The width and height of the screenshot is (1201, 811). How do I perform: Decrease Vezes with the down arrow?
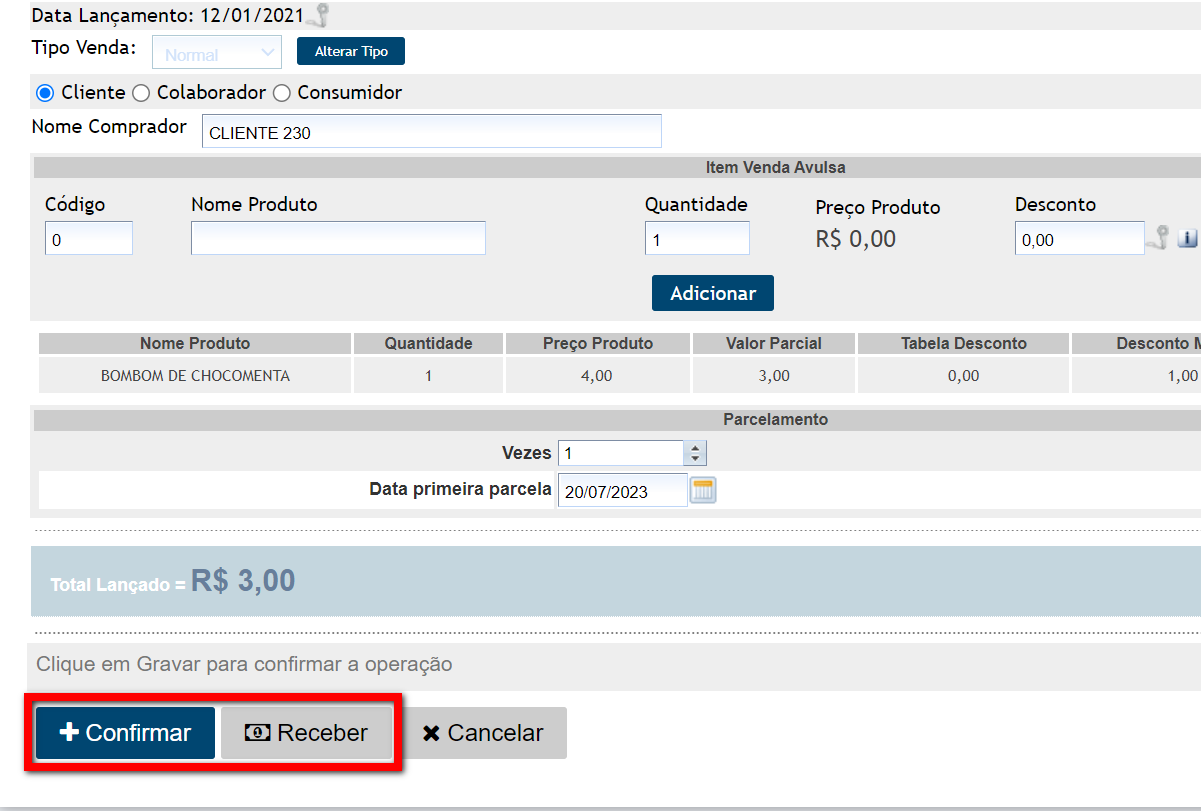coord(695,459)
